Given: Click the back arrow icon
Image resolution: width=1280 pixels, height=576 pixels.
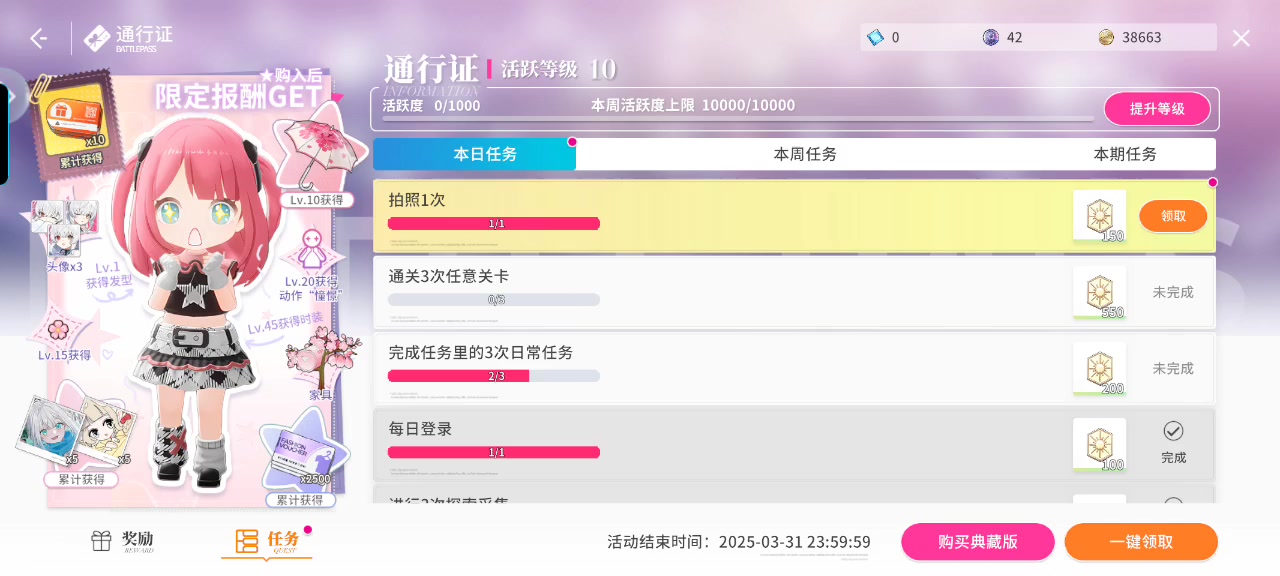Looking at the screenshot, I should [x=38, y=39].
